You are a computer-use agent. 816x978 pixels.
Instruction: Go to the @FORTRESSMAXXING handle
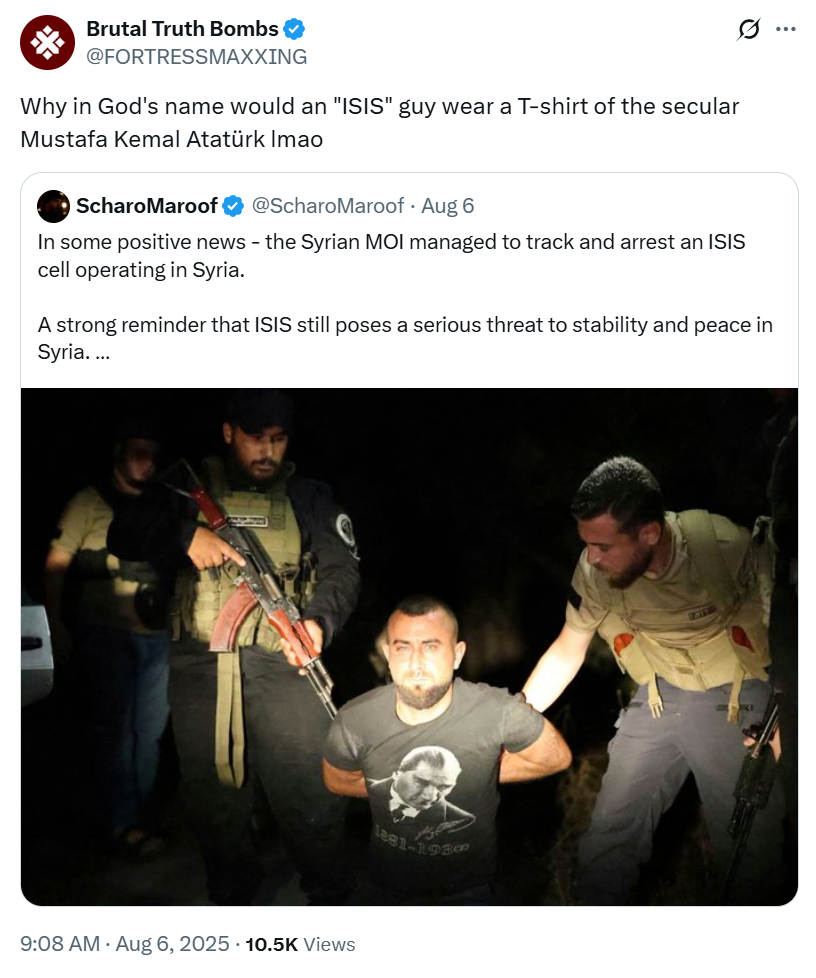(197, 57)
